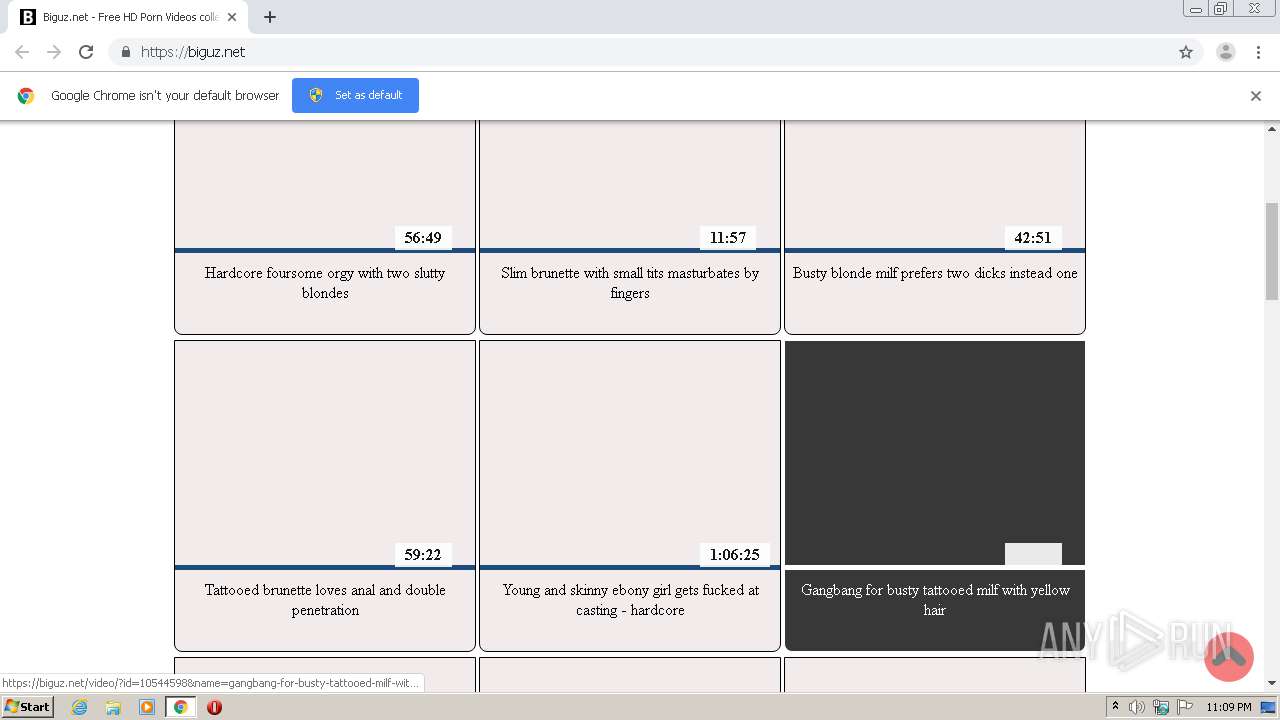Open the volume control in system tray

click(x=1137, y=707)
